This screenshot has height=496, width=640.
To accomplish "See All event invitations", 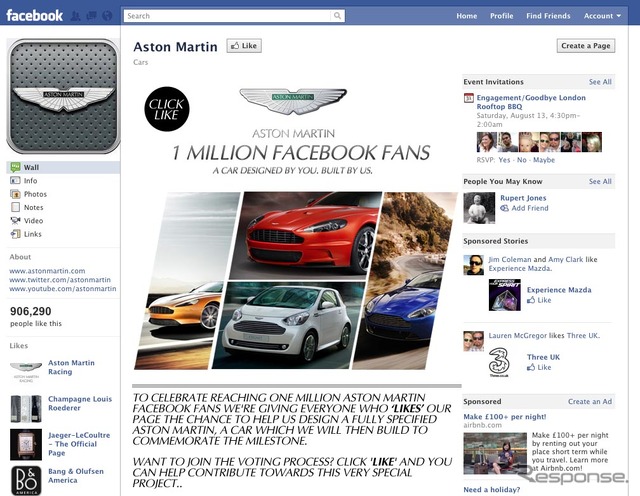I will coord(600,82).
